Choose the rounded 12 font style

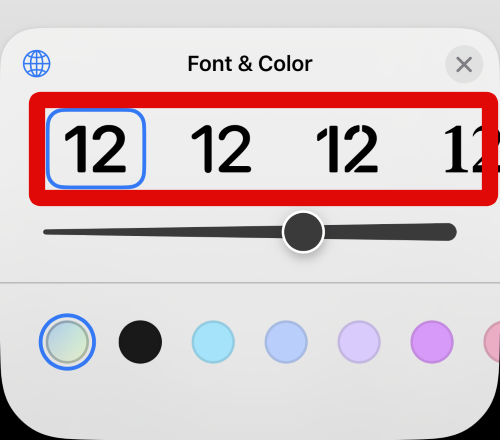(221, 149)
